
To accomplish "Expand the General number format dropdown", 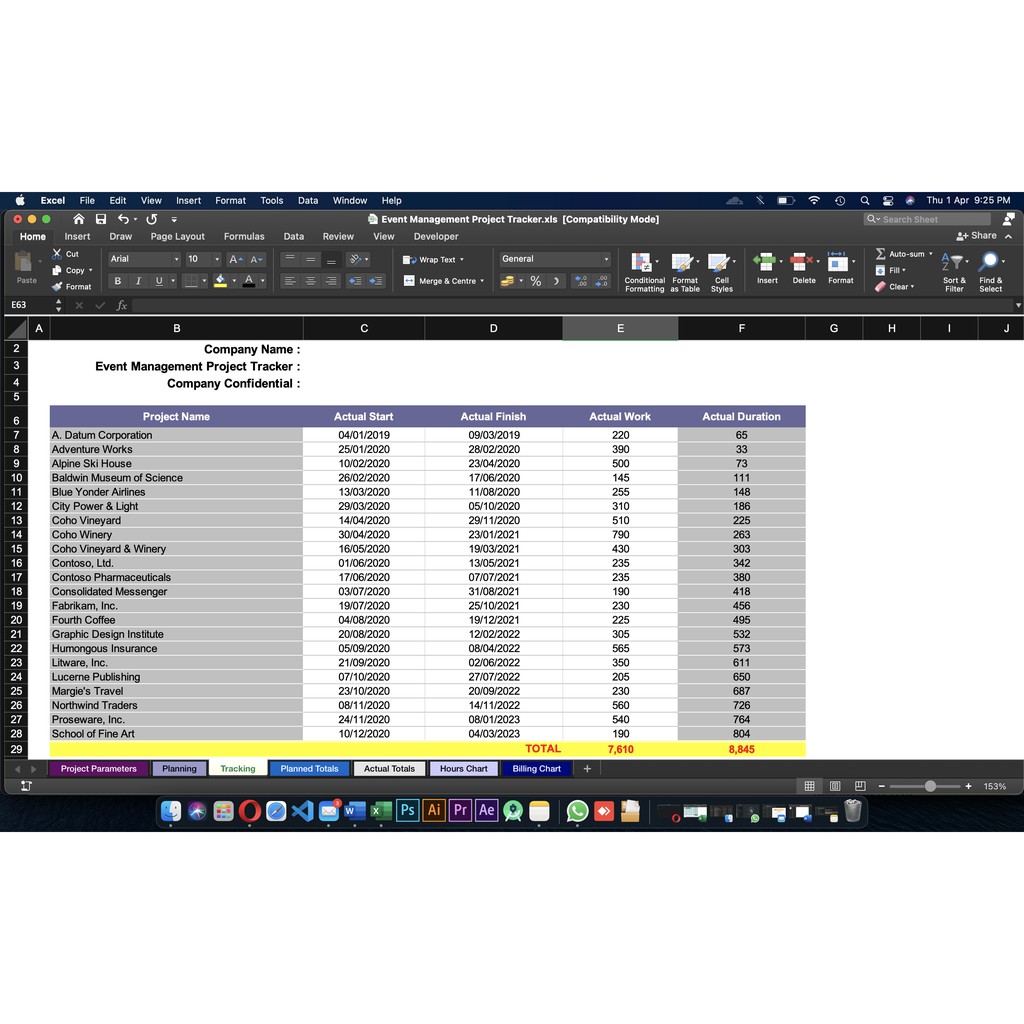I will 605,259.
